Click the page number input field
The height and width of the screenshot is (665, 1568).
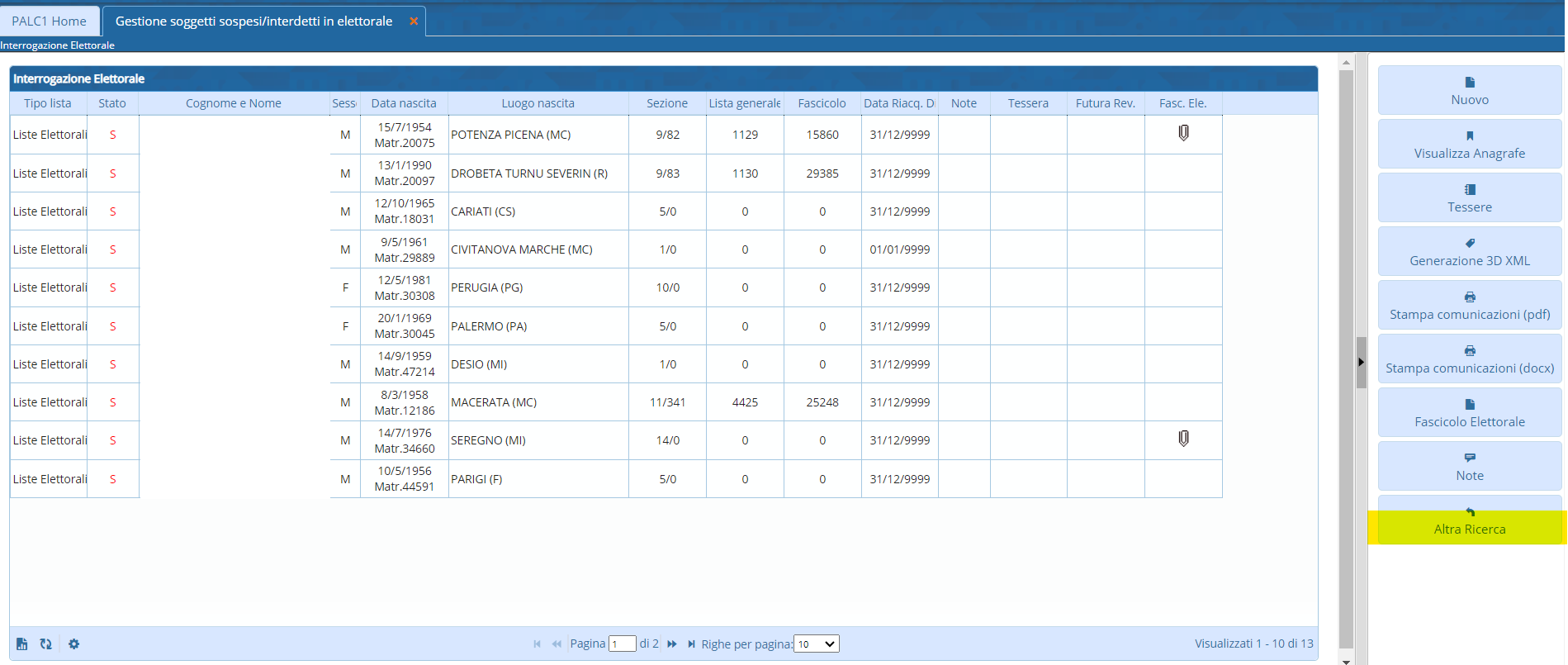tap(622, 644)
